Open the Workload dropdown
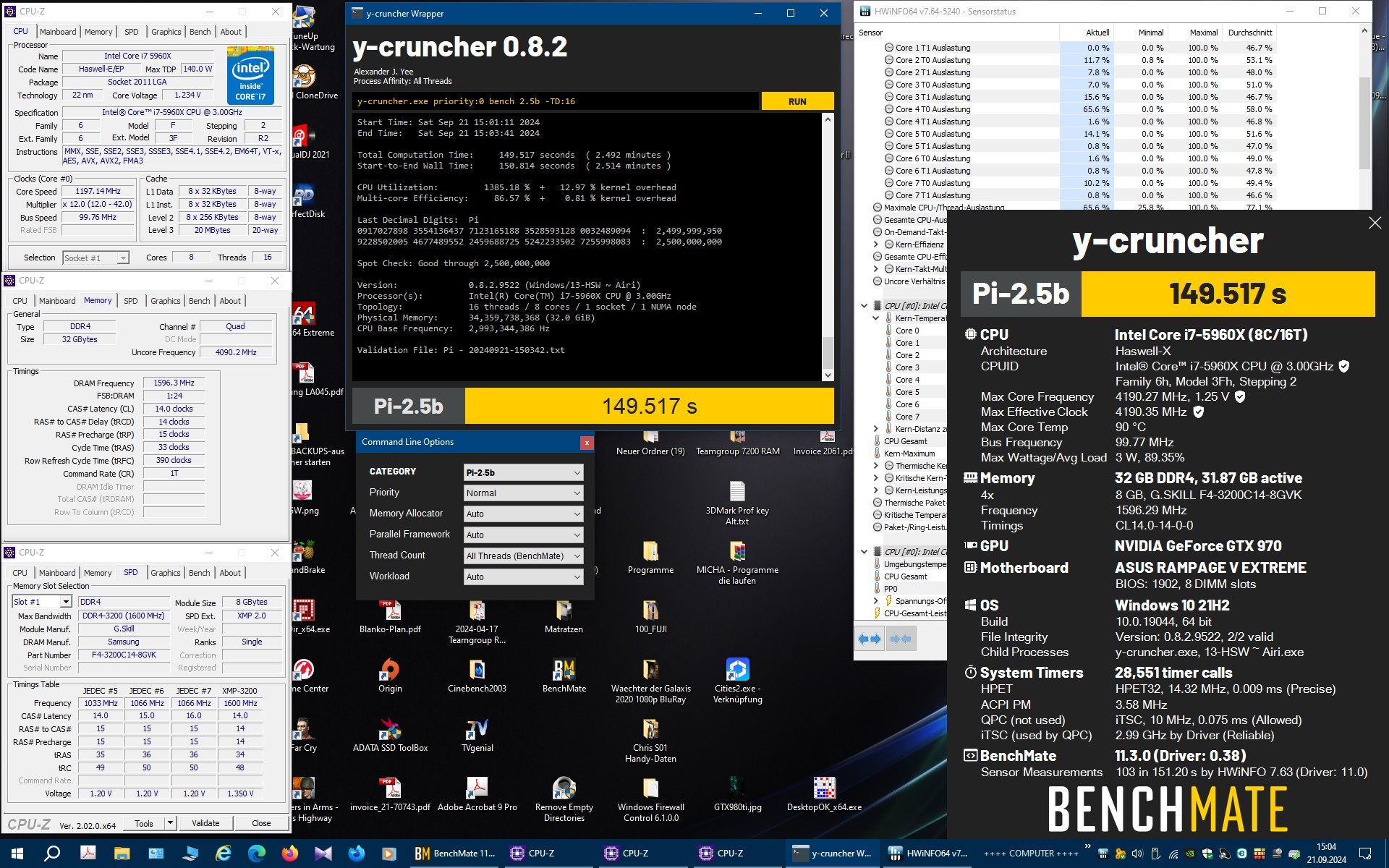The width and height of the screenshot is (1389, 868). [x=523, y=576]
